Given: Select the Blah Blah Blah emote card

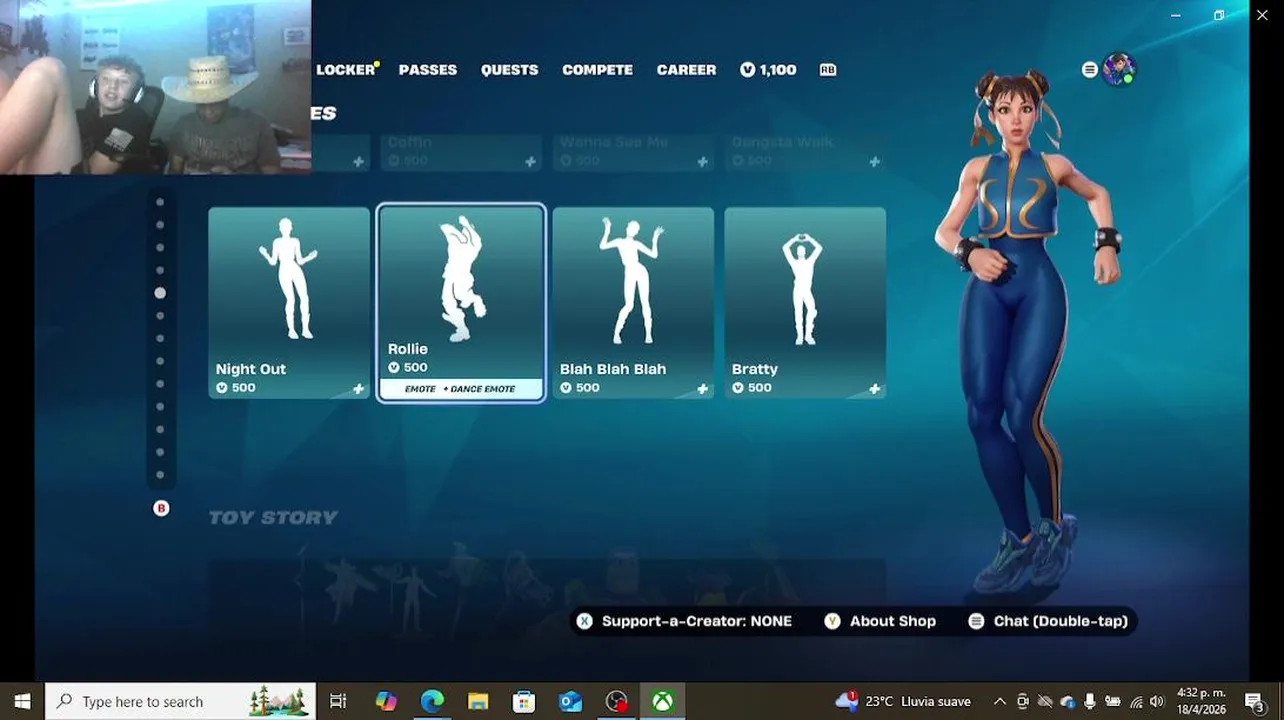Looking at the screenshot, I should pyautogui.click(x=633, y=303).
